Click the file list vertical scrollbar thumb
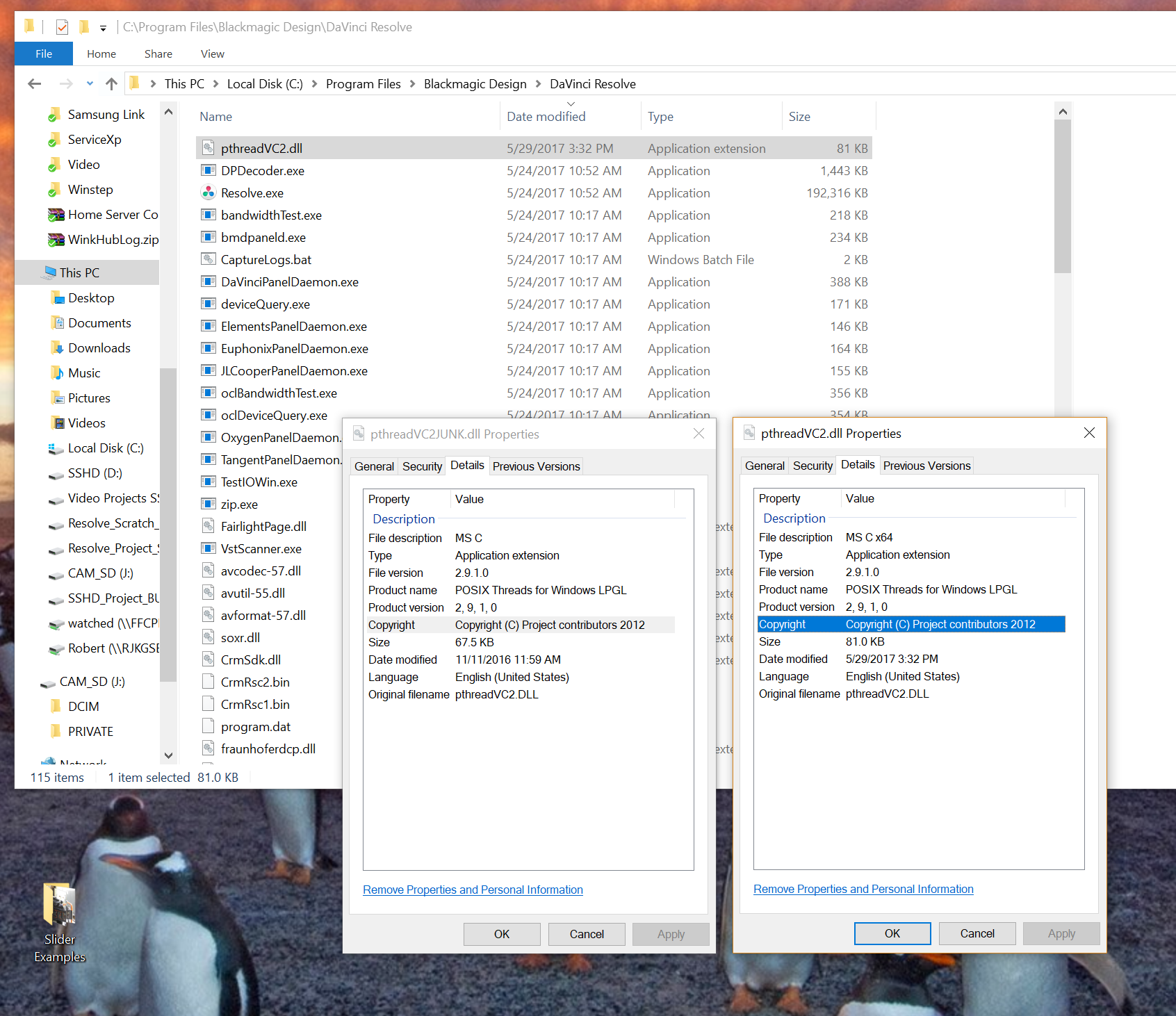 pyautogui.click(x=1062, y=196)
